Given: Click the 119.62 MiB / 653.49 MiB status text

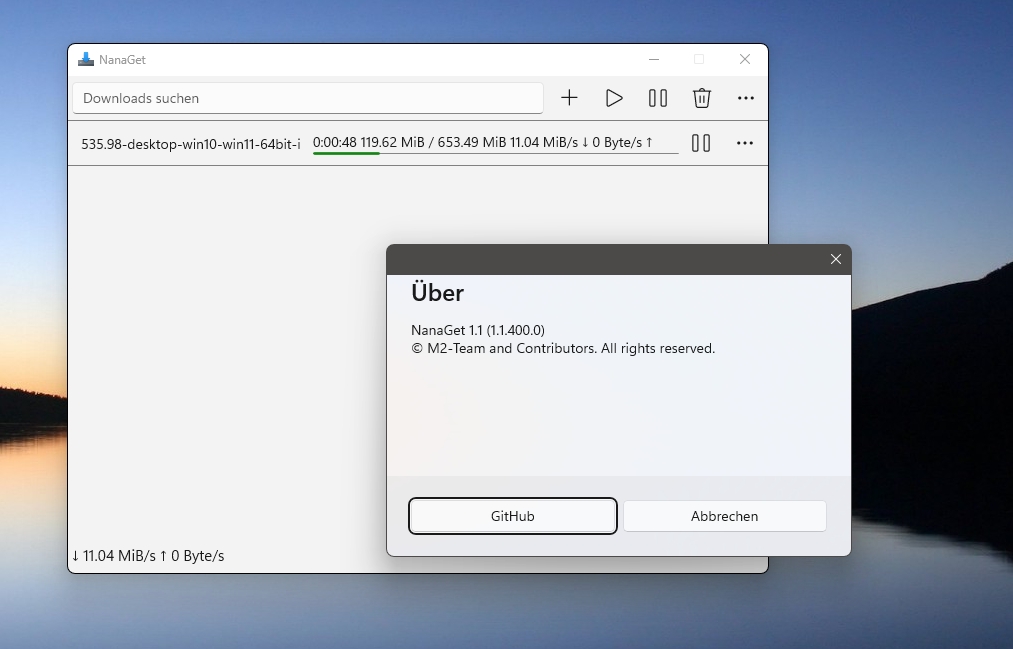Looking at the screenshot, I should click(433, 142).
